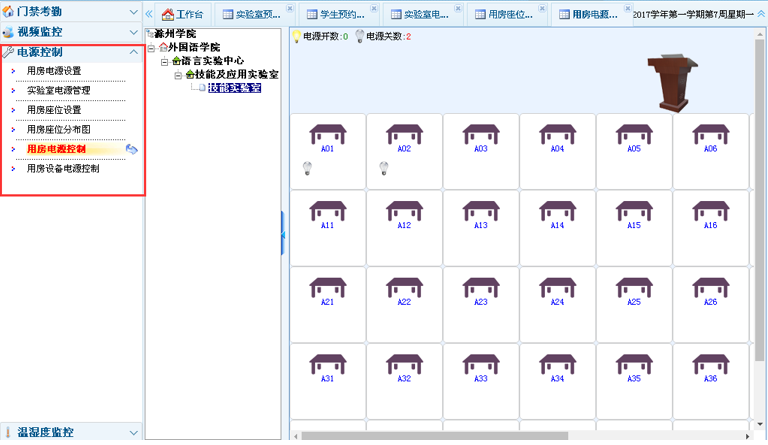Toggle the power bulb under seat A02

pyautogui.click(x=384, y=168)
